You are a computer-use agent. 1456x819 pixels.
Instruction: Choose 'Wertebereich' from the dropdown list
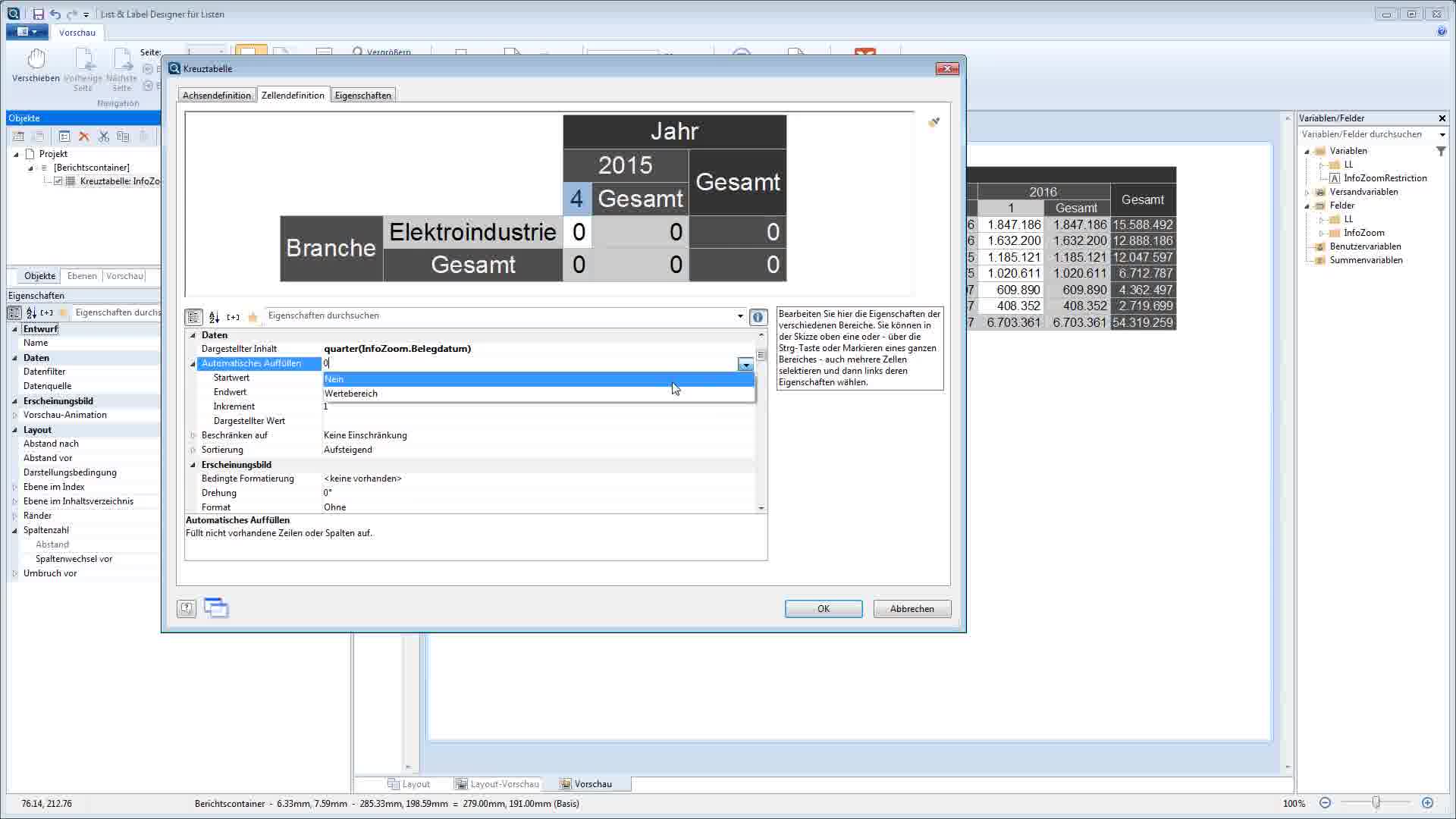click(538, 394)
